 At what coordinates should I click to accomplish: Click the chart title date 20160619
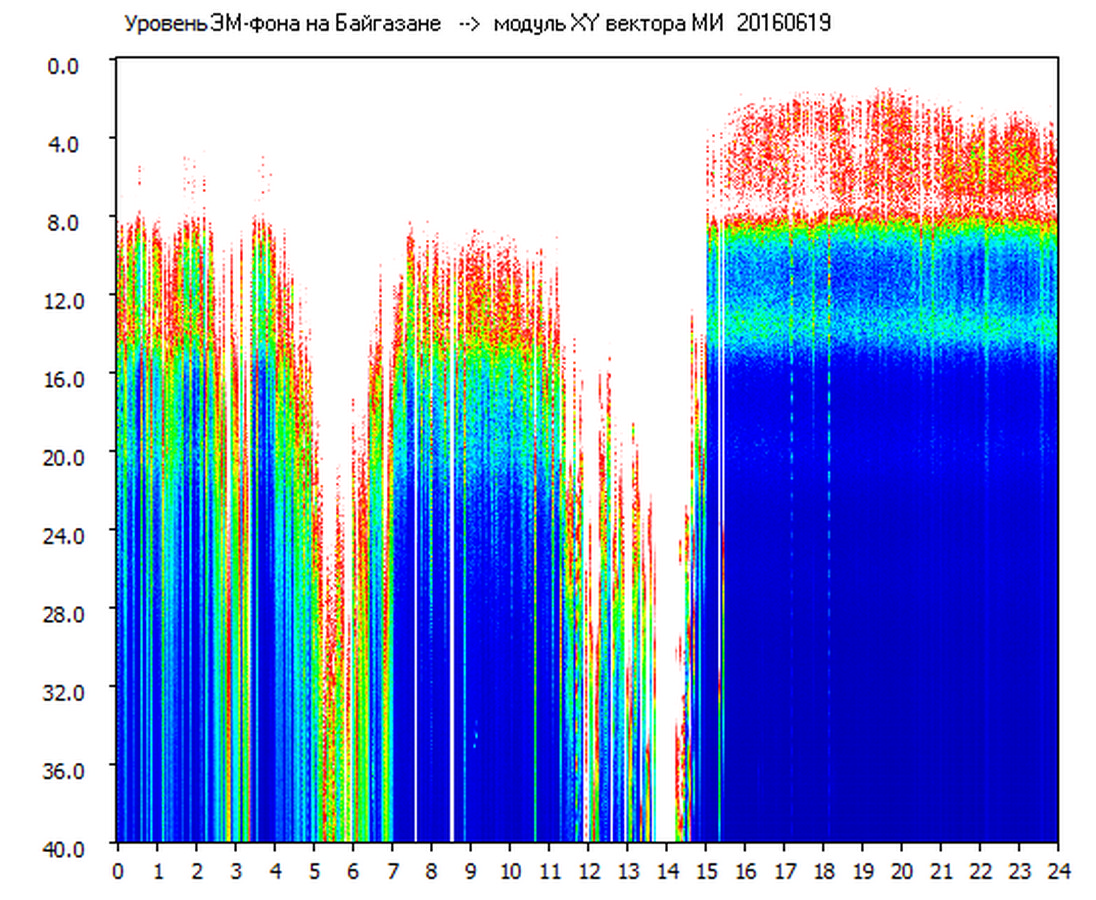point(784,23)
